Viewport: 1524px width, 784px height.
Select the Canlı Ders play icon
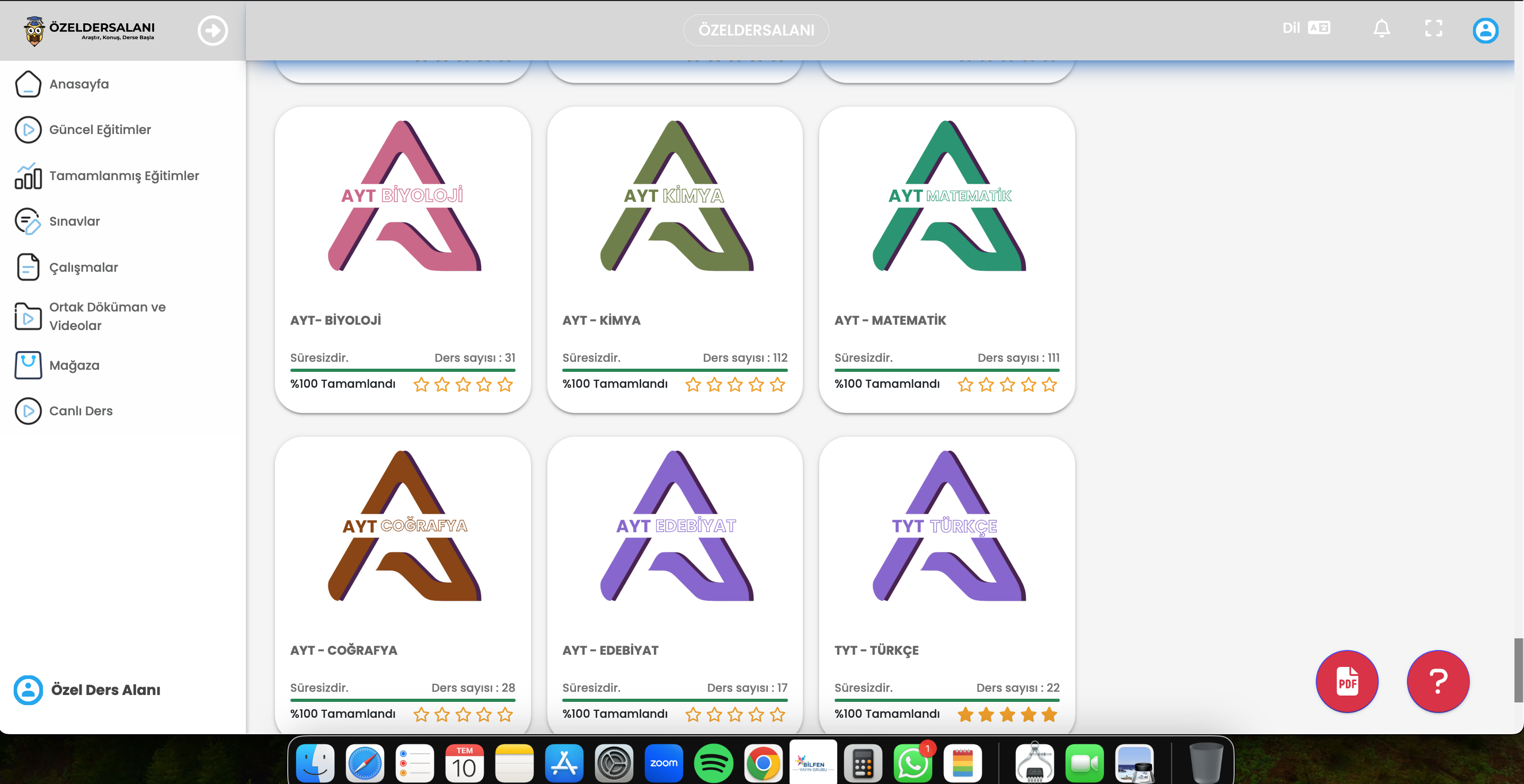[x=28, y=411]
